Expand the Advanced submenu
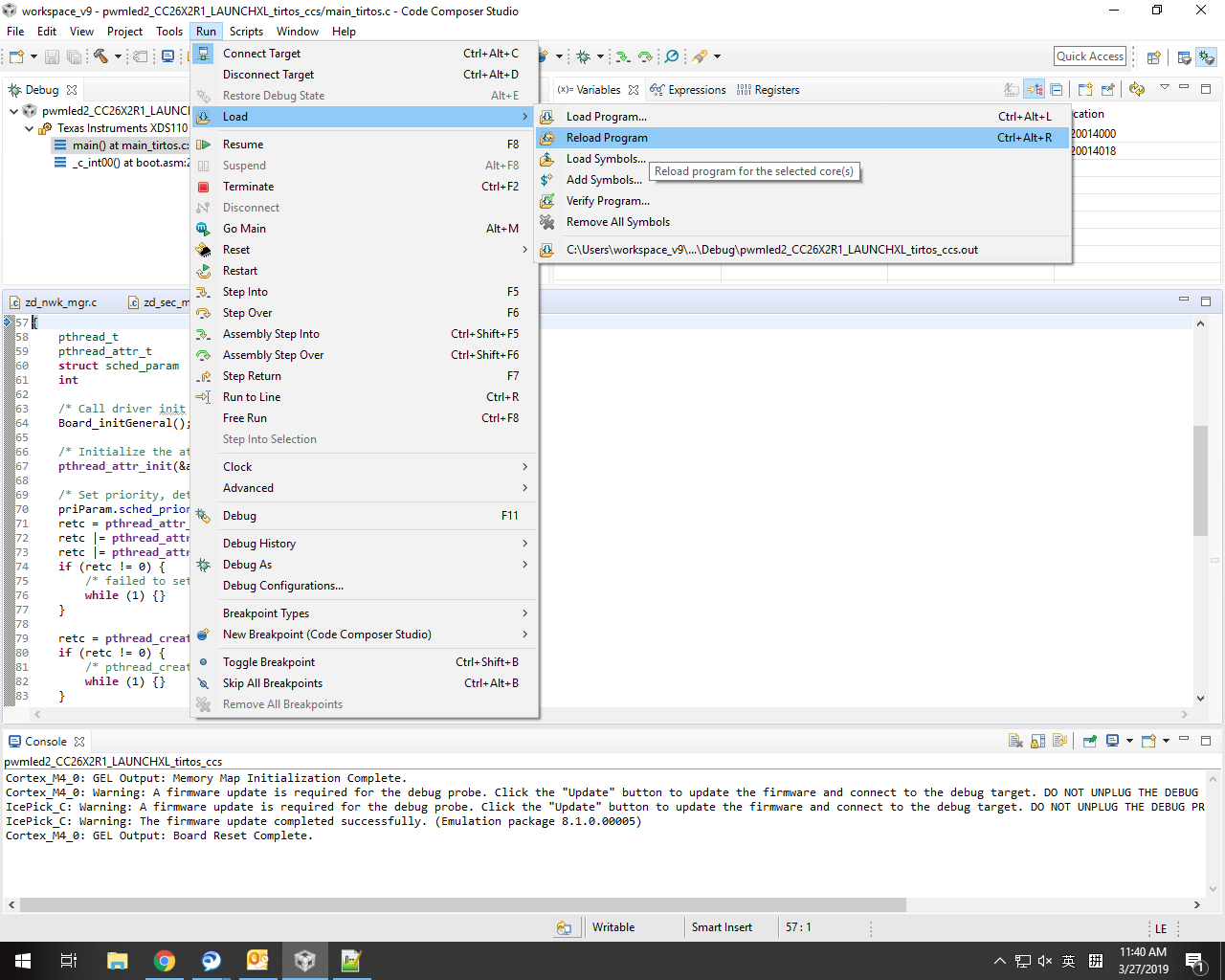Image resolution: width=1225 pixels, height=980 pixels. click(365, 488)
